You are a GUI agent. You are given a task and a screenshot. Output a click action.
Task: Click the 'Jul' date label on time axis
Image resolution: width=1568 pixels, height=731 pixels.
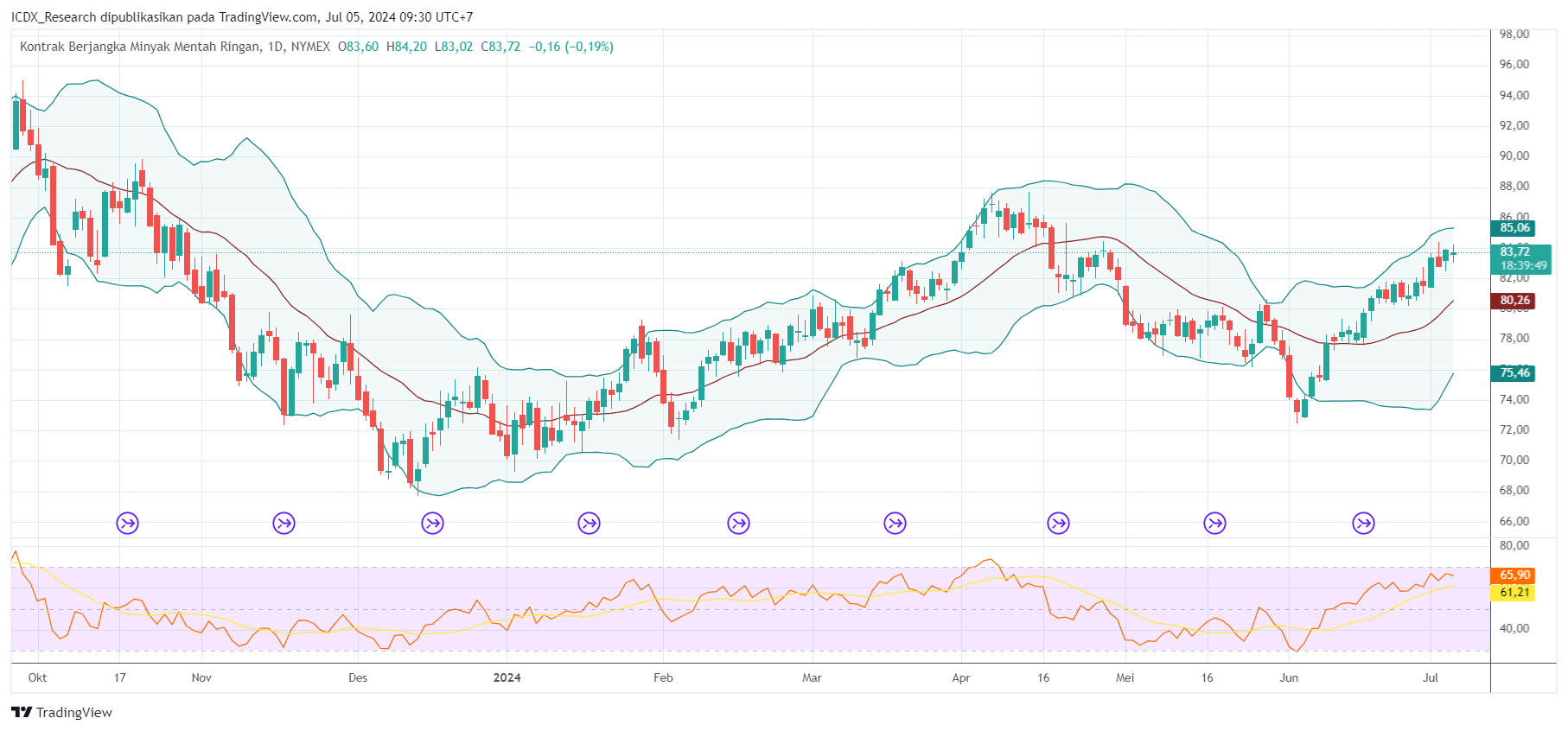[1431, 677]
